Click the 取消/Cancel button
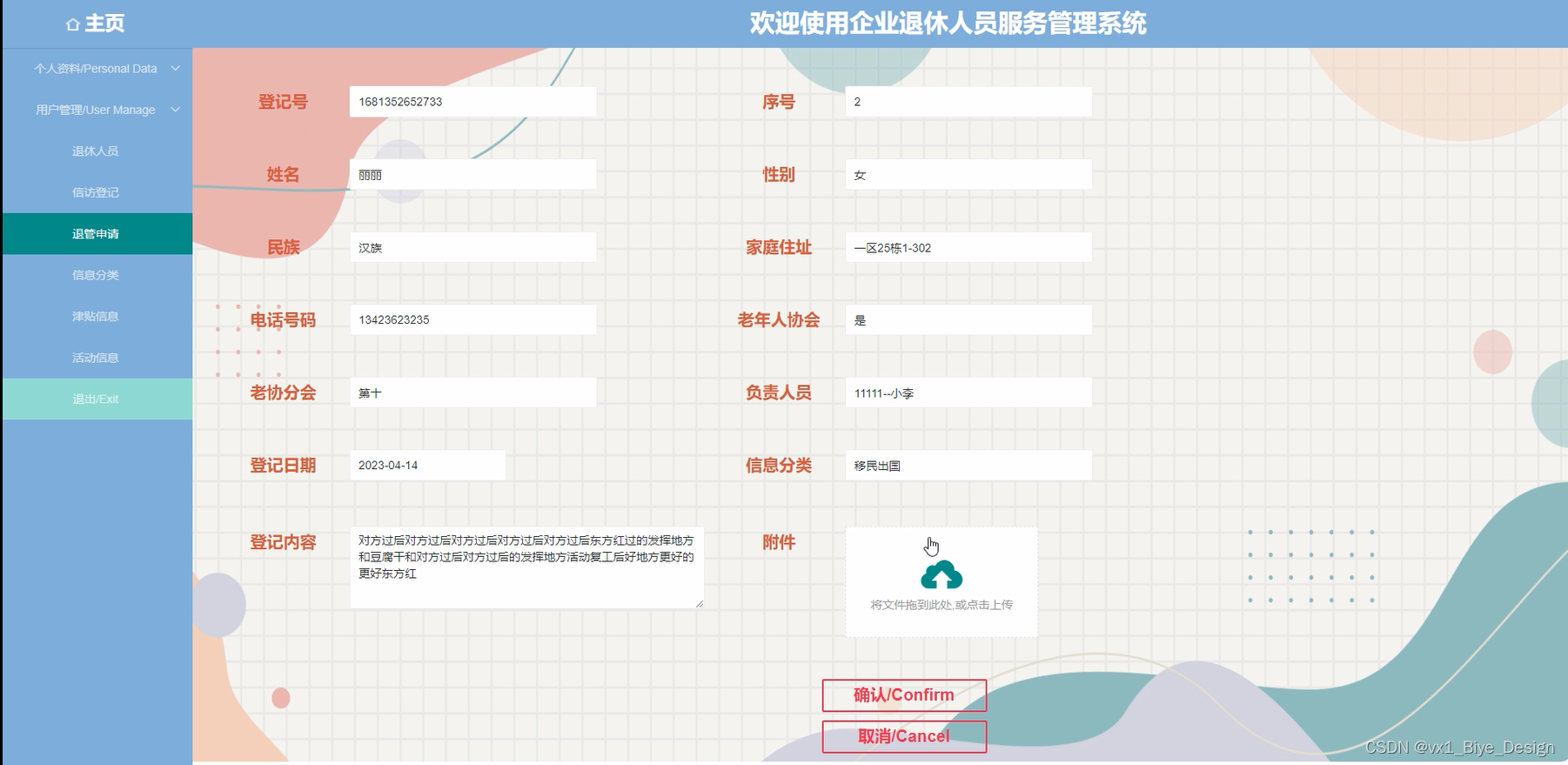Viewport: 1568px width, 765px height. pos(904,736)
